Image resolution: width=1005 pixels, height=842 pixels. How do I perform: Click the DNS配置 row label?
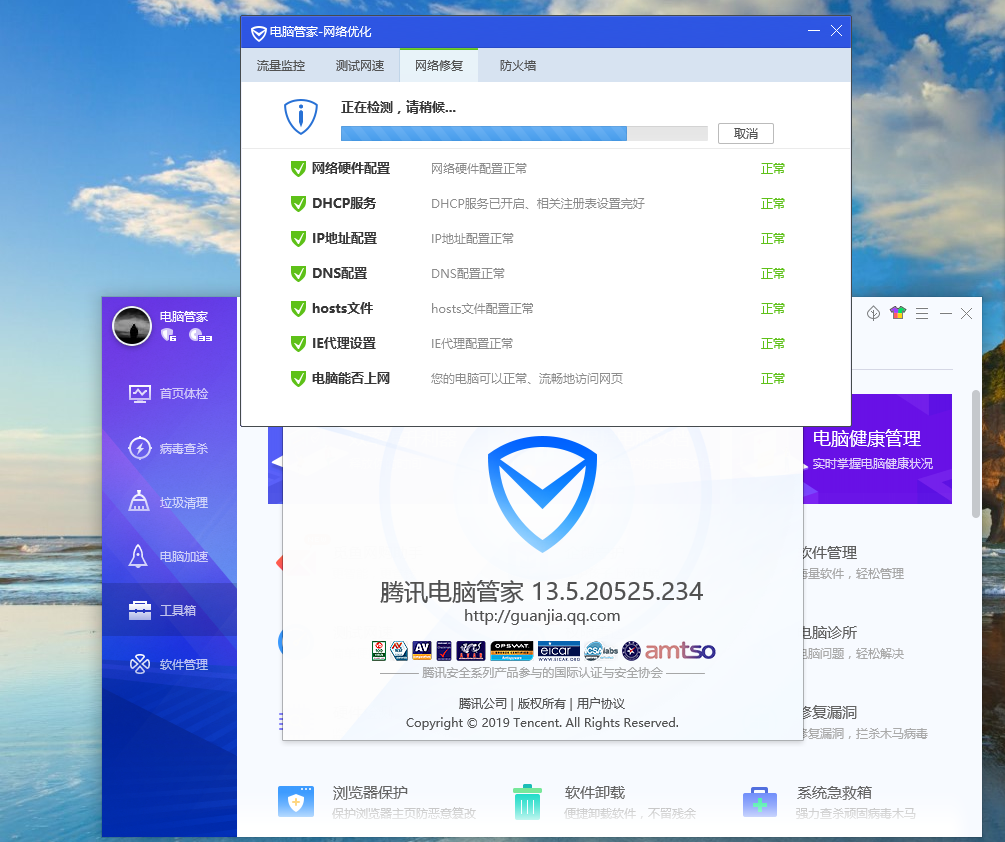point(340,274)
